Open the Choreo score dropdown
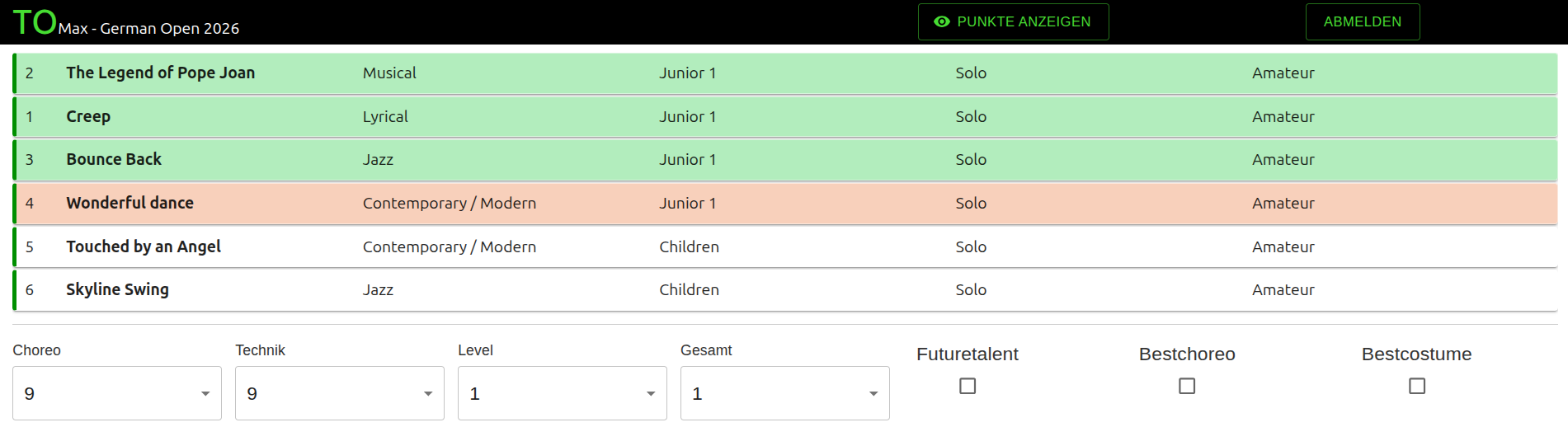 (117, 393)
